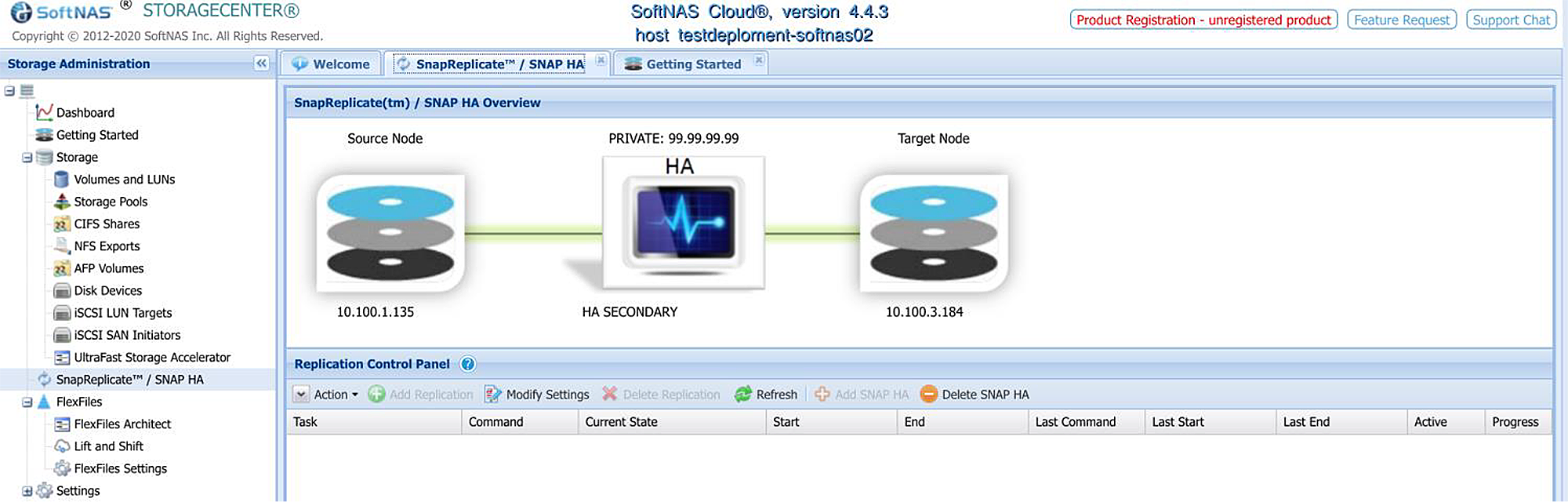Screen dimensions: 1568x502
Task: Open the Action dropdown menu
Action: coord(326,395)
